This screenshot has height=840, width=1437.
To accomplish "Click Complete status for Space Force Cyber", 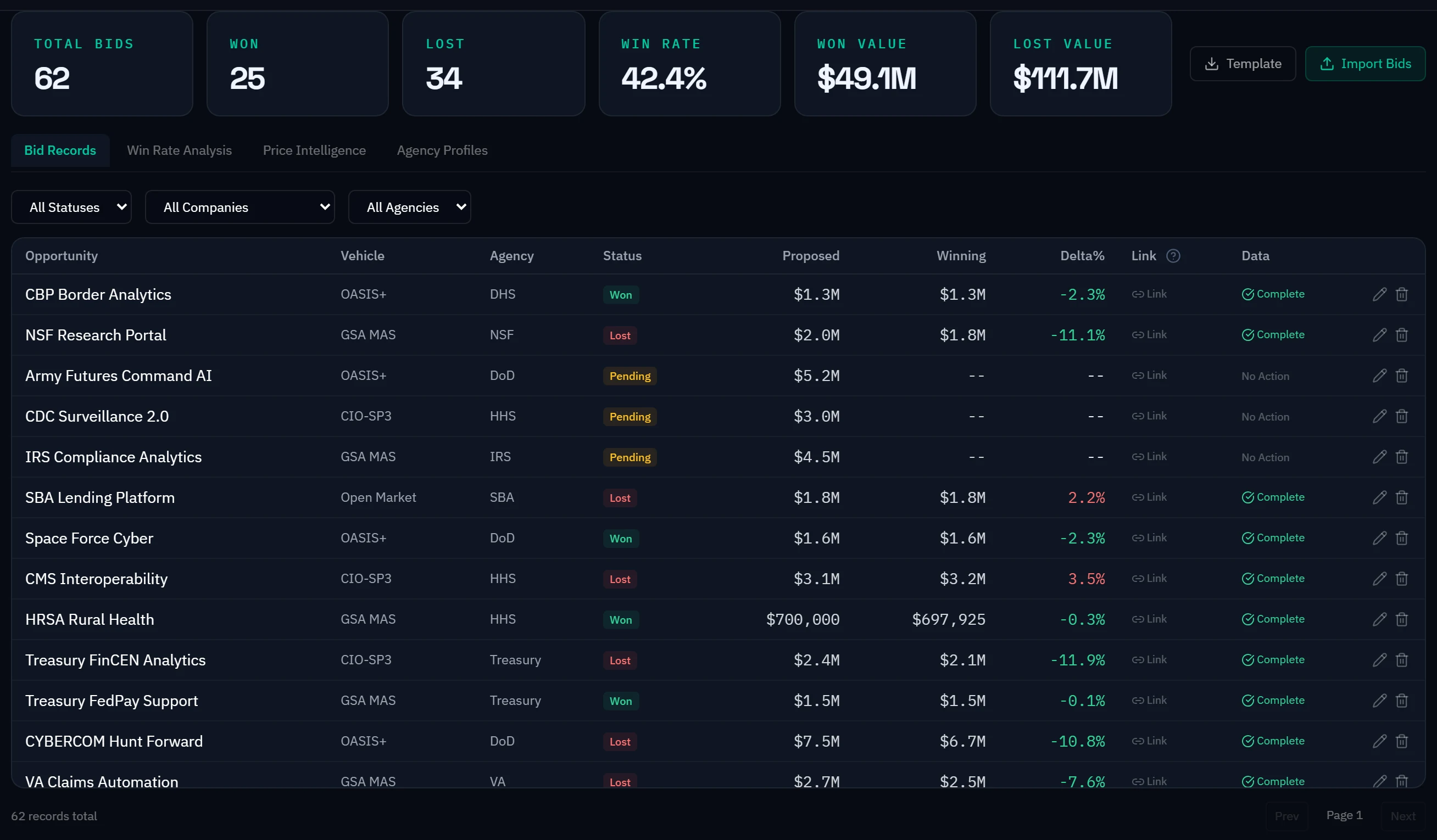I will (1273, 538).
